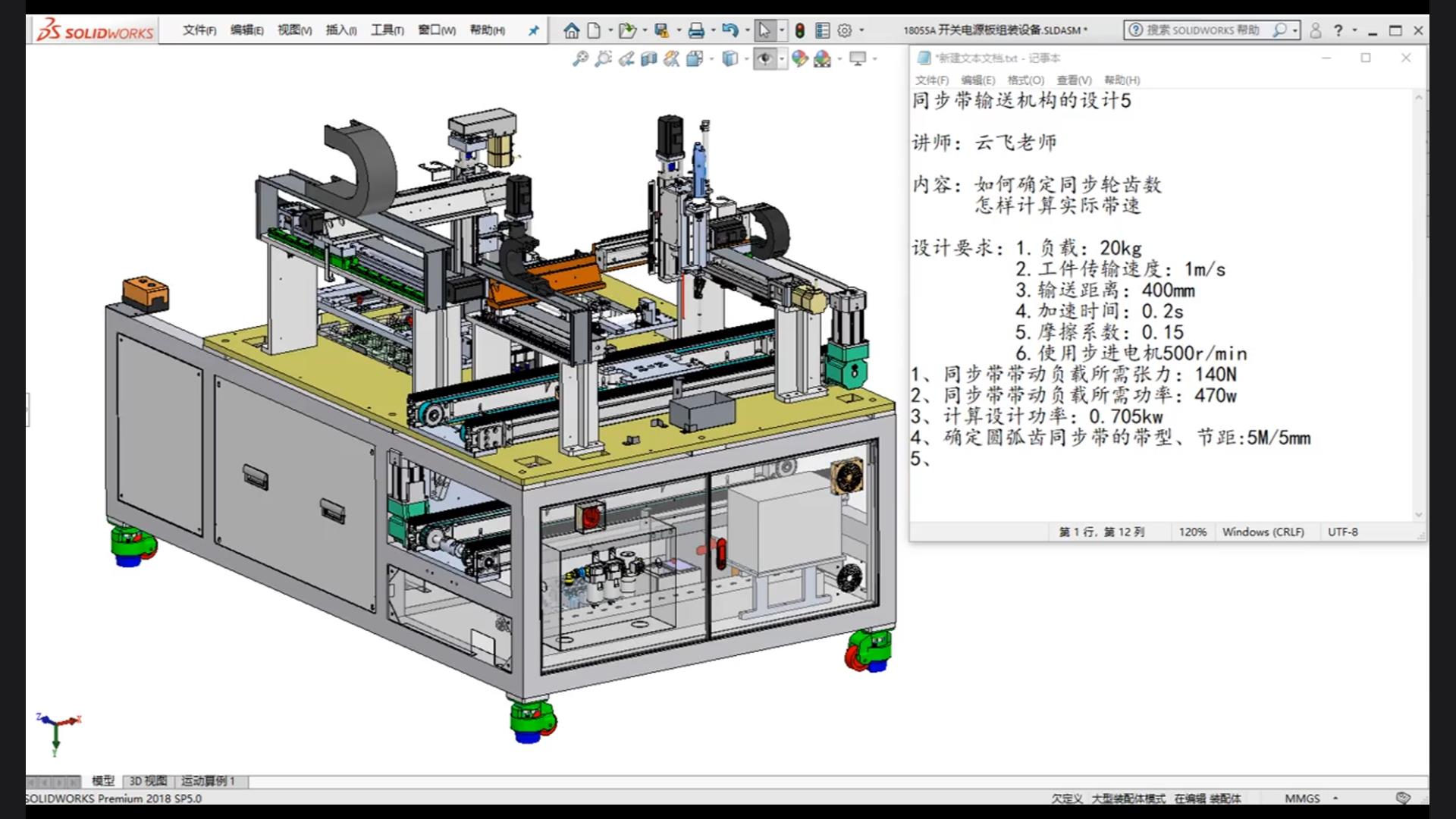The height and width of the screenshot is (819, 1456).
Task: Open the SolidWorks 编辑(E) menu
Action: (247, 30)
